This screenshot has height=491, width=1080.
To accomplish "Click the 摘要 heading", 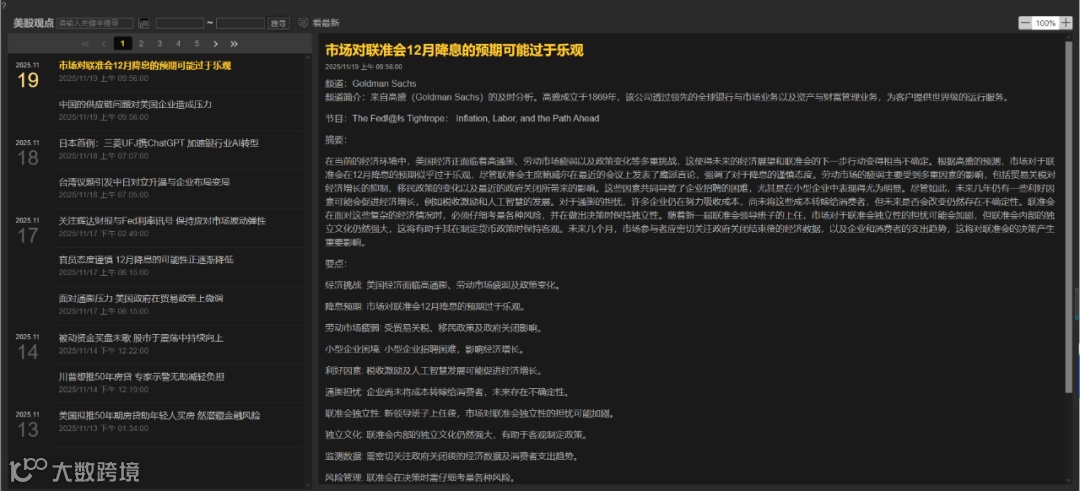I will point(336,140).
